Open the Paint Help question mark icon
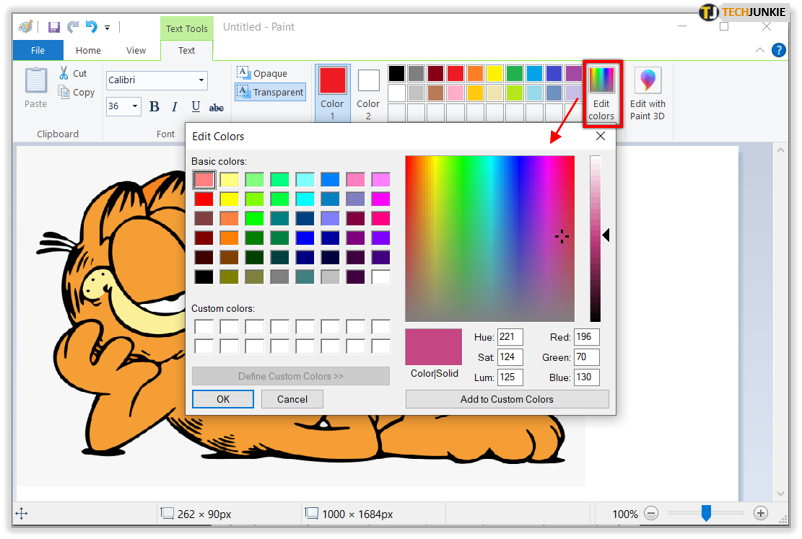 coord(778,50)
